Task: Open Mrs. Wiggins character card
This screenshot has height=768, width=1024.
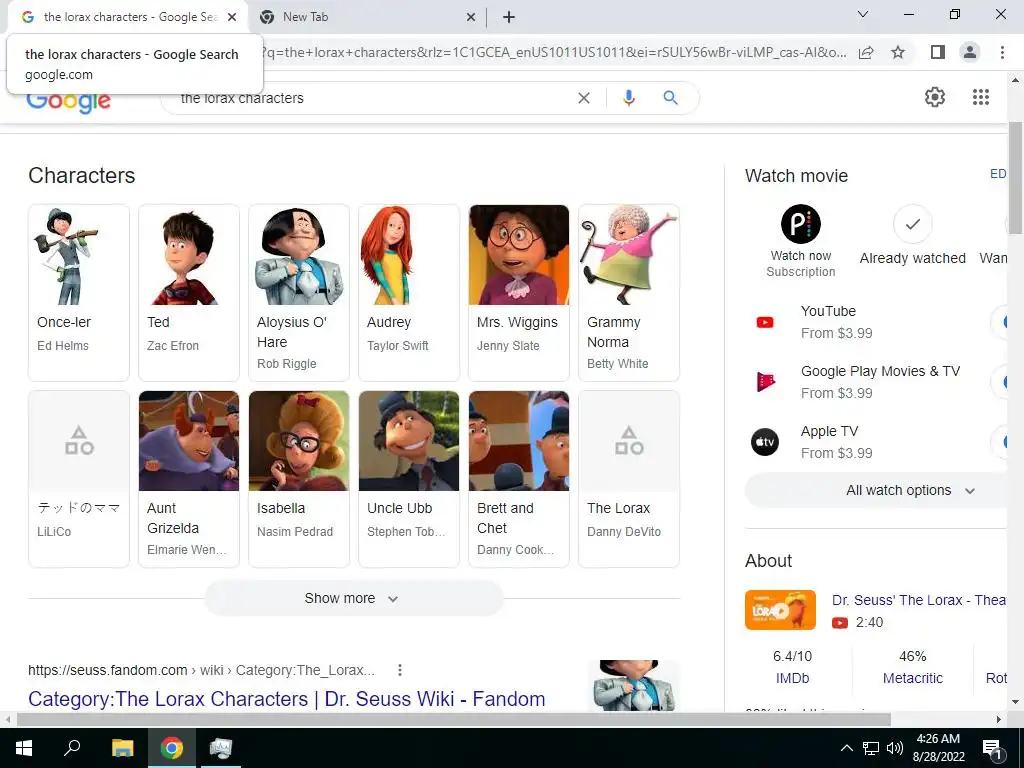Action: click(x=519, y=293)
